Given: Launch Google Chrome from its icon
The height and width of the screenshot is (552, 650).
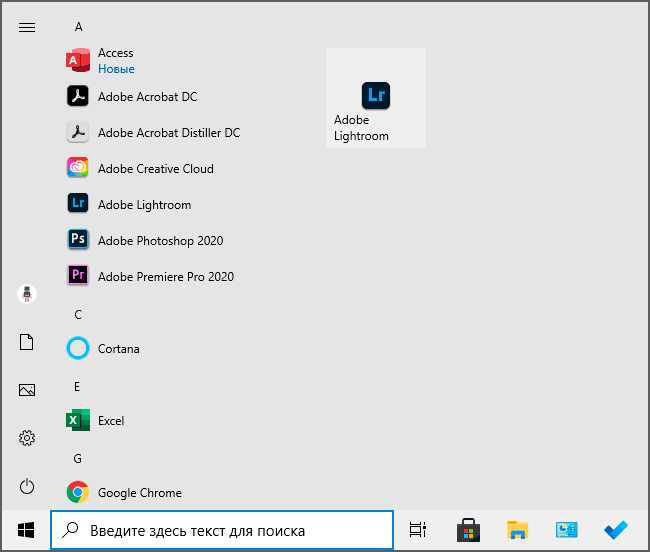Looking at the screenshot, I should coord(78,492).
